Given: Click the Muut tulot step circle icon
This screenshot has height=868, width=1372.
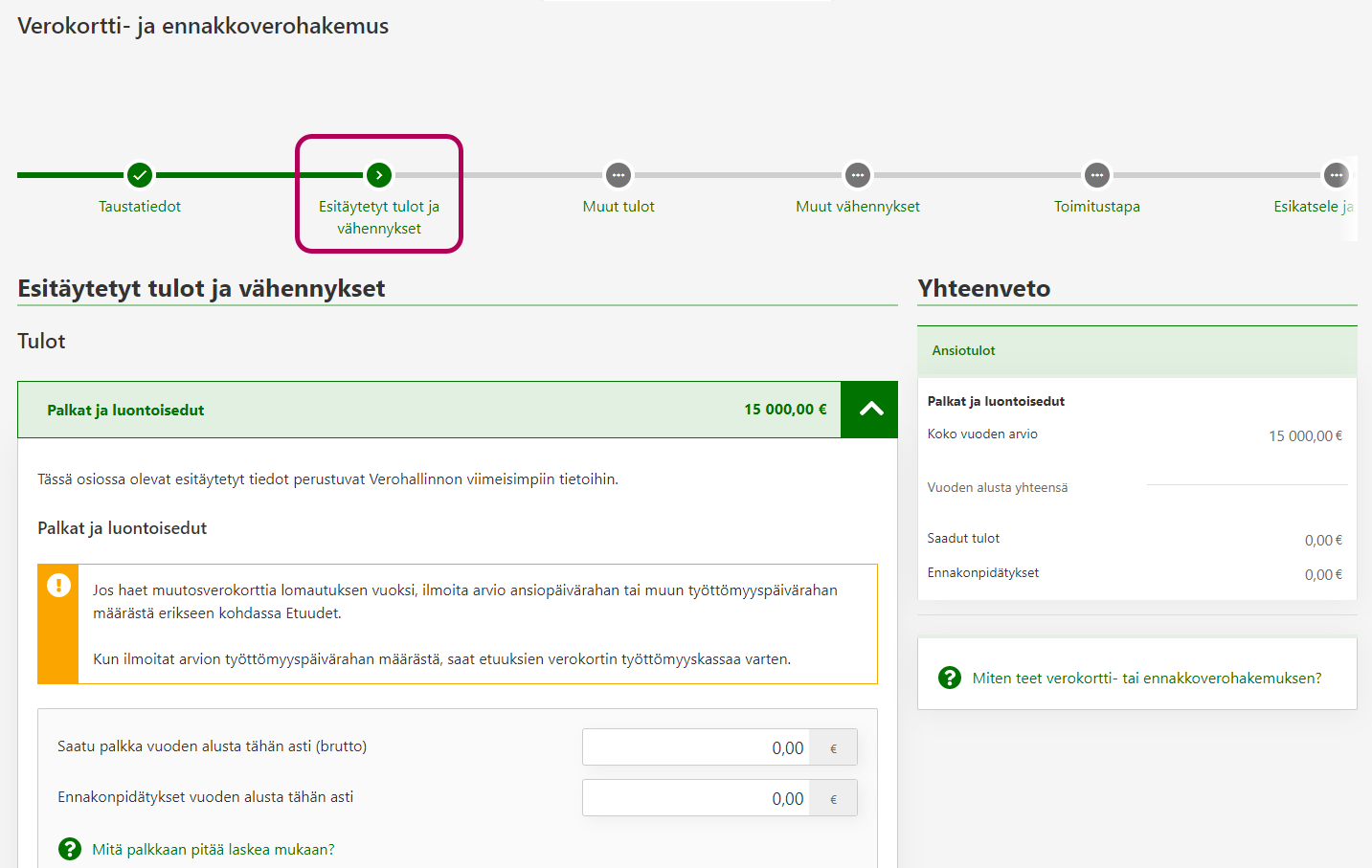Looking at the screenshot, I should point(619,175).
